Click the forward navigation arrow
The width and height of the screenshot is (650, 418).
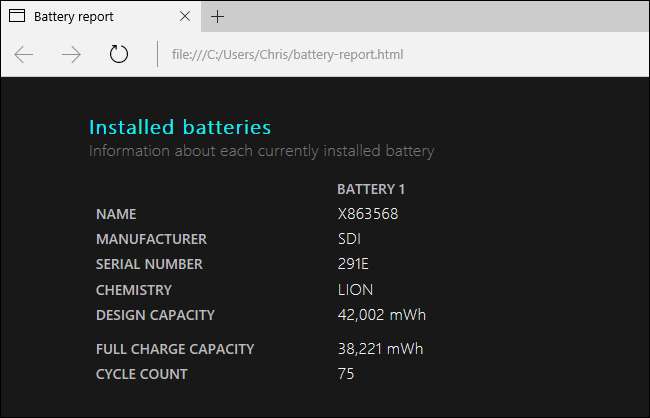point(71,54)
